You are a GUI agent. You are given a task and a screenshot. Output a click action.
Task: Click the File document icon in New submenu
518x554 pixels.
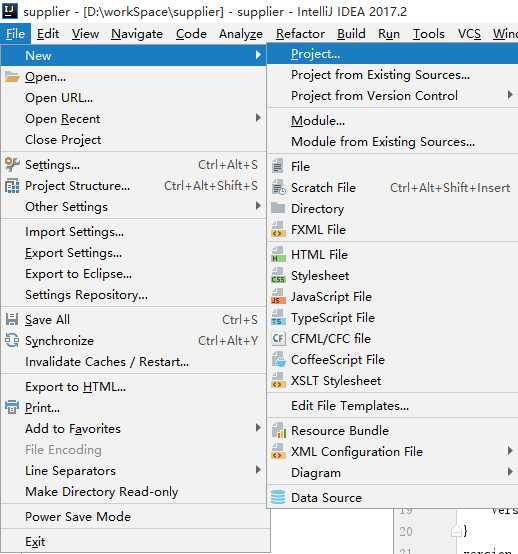point(278,166)
